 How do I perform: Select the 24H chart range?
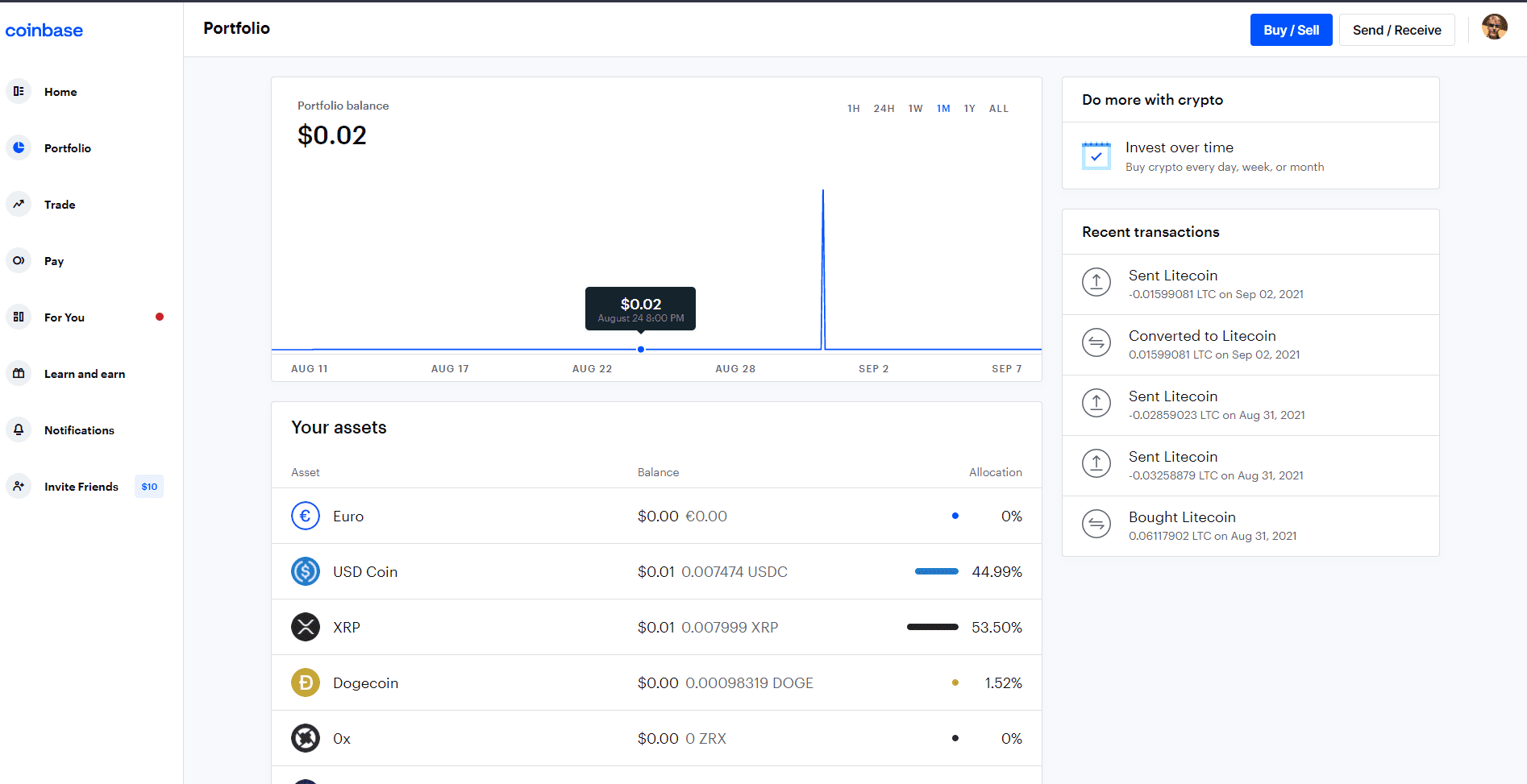[x=884, y=108]
